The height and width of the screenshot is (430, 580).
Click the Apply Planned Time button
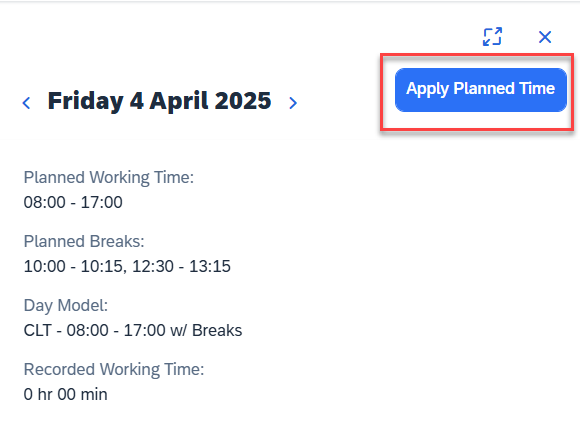[480, 90]
